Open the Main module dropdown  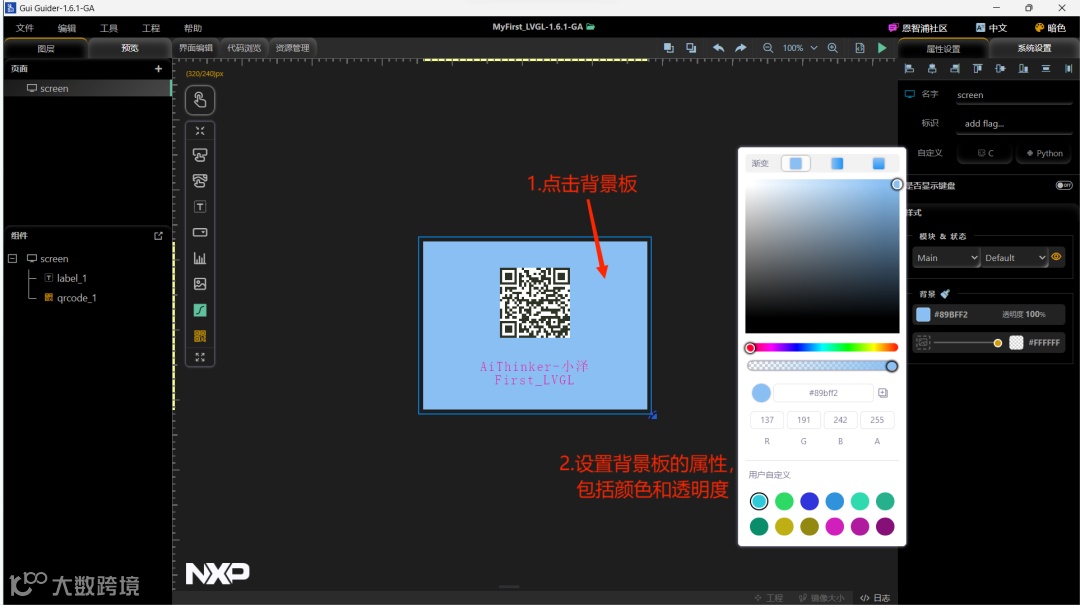click(945, 257)
